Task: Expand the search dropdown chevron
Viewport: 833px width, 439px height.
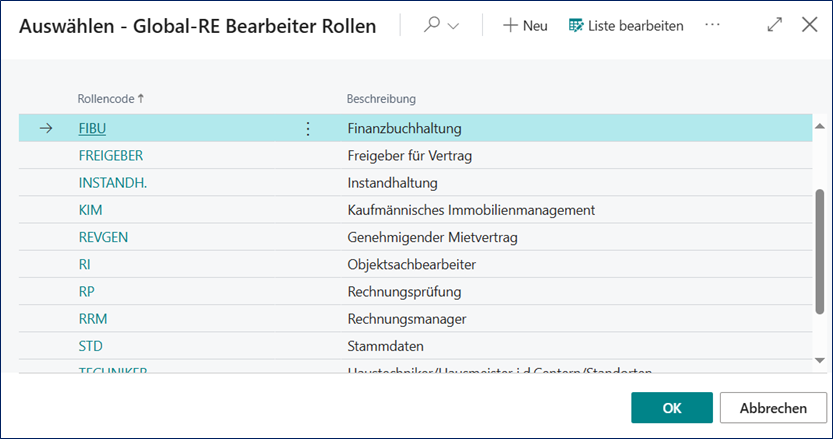Action: 453,27
